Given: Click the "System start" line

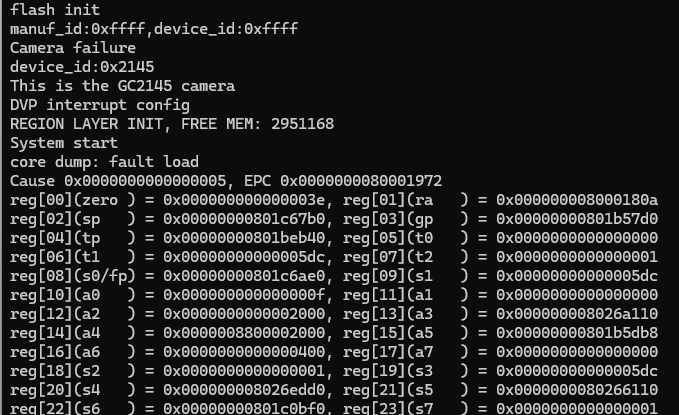Looking at the screenshot, I should click(x=64, y=143).
